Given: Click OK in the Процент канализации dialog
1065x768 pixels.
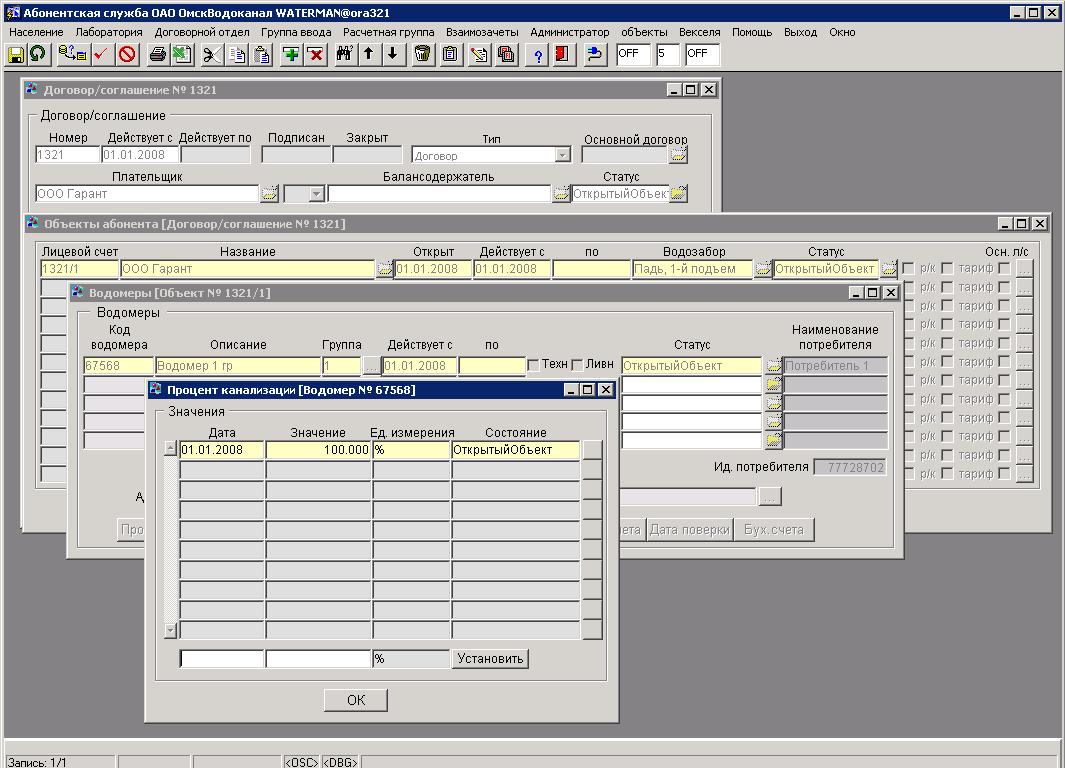Looking at the screenshot, I should click(355, 700).
